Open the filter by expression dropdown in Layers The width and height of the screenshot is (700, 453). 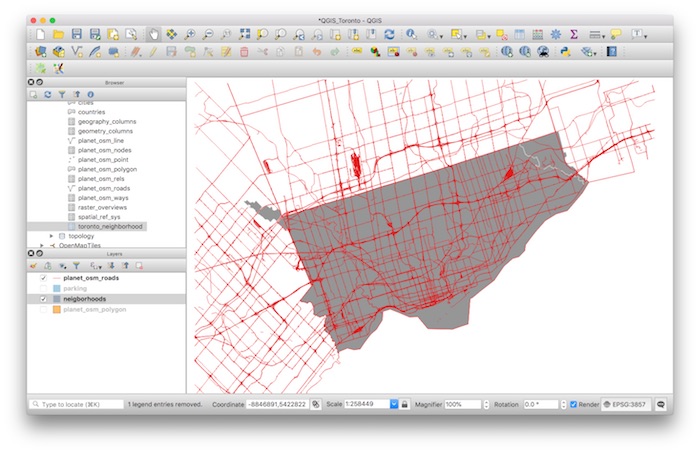[96, 266]
